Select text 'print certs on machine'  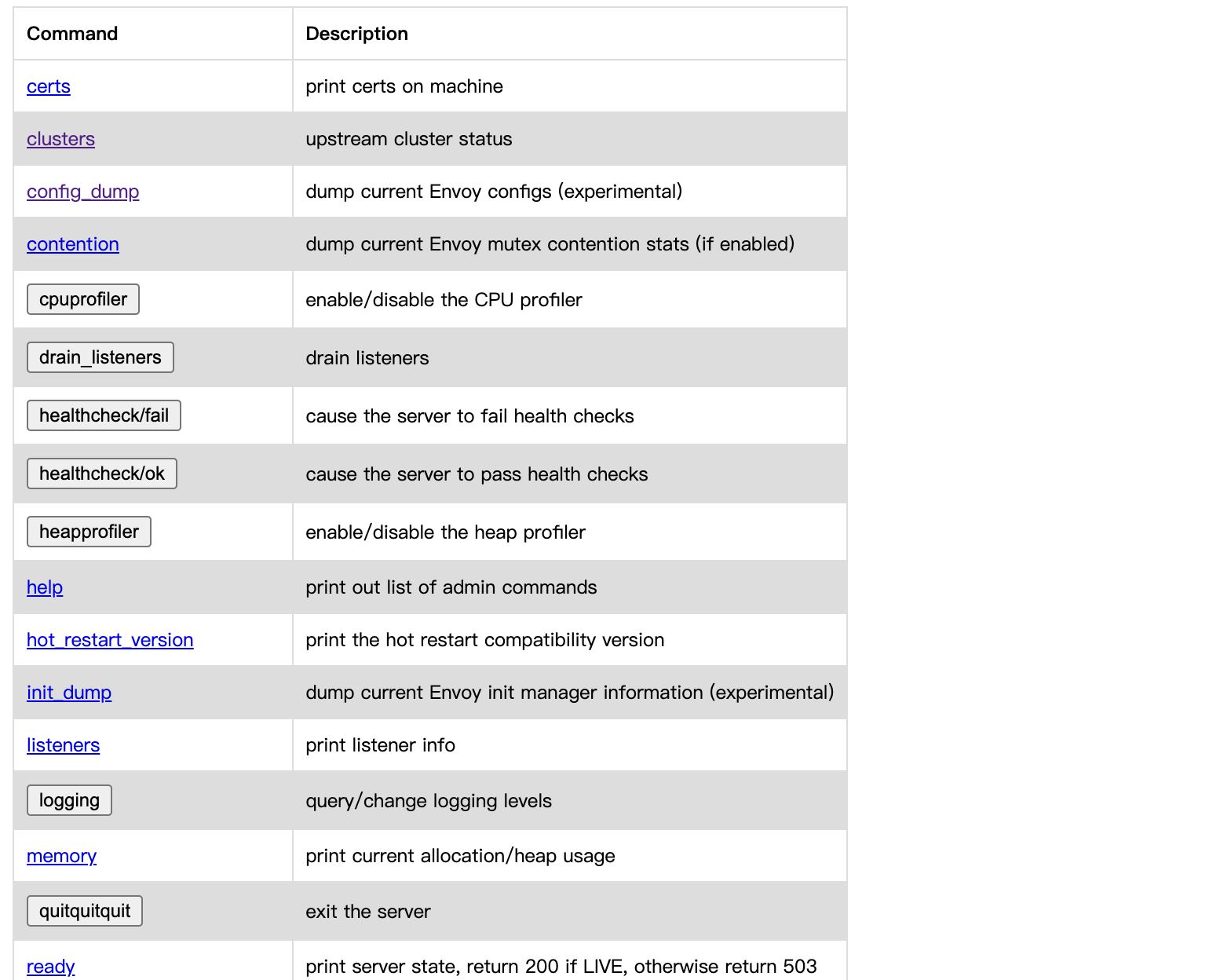[404, 86]
